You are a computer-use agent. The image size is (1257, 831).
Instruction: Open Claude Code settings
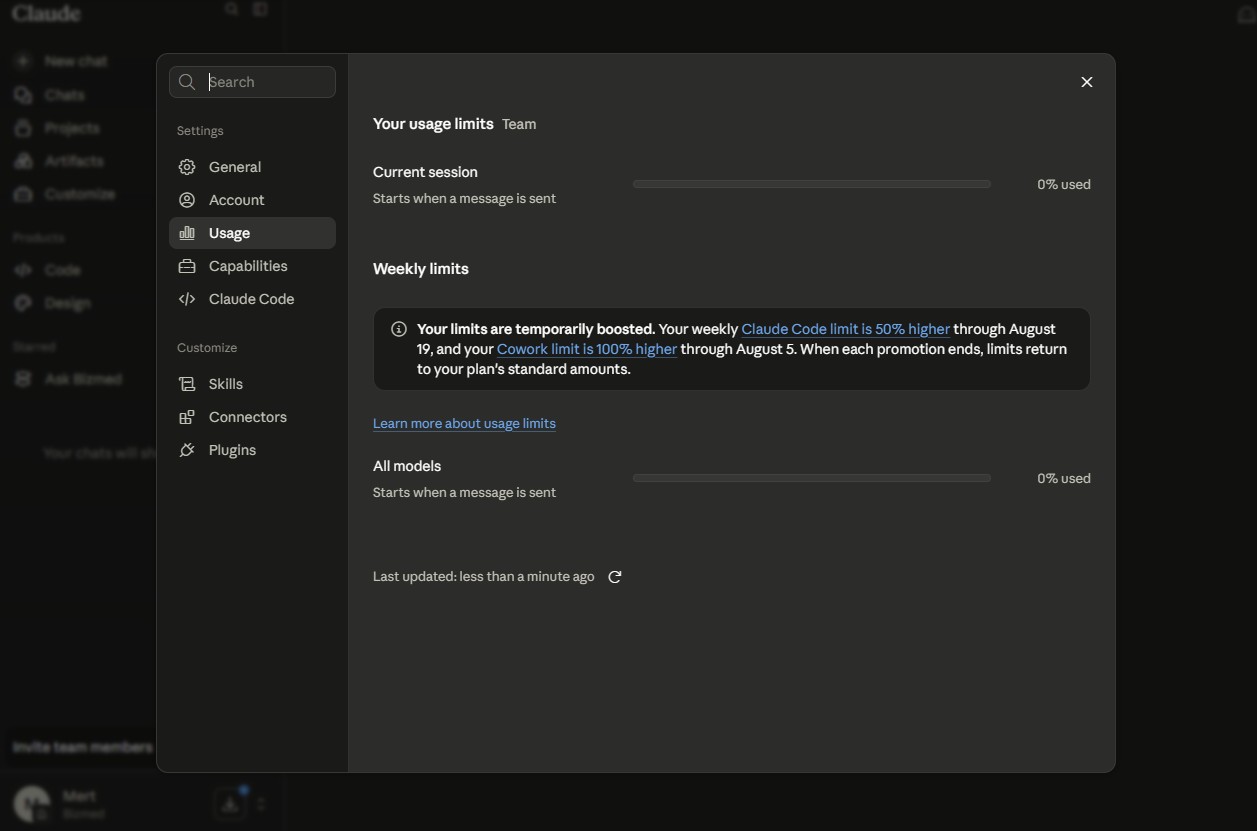[x=252, y=299]
